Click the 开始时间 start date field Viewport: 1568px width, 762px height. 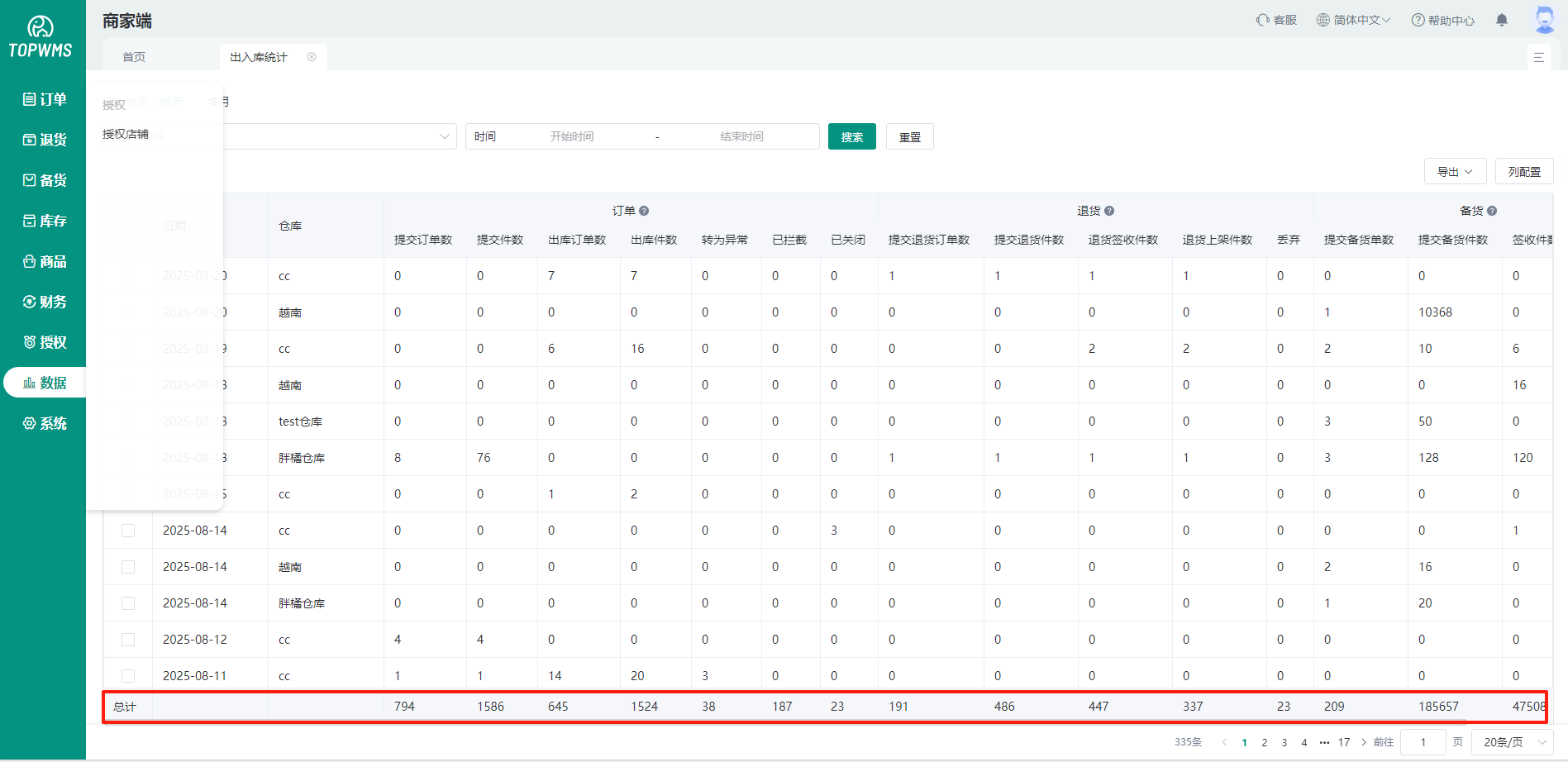tap(572, 136)
